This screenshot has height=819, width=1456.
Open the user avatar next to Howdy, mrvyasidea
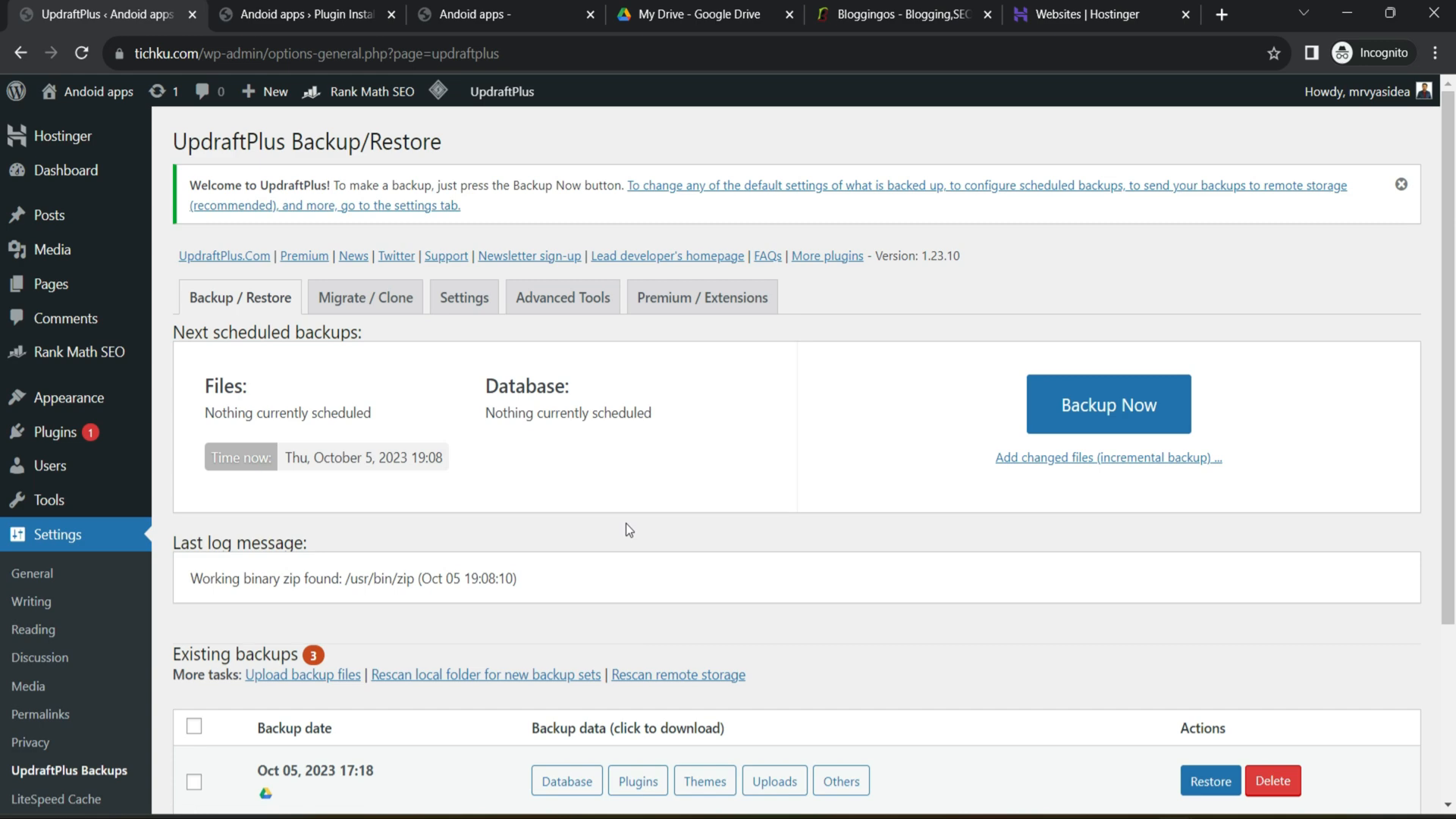point(1424,91)
